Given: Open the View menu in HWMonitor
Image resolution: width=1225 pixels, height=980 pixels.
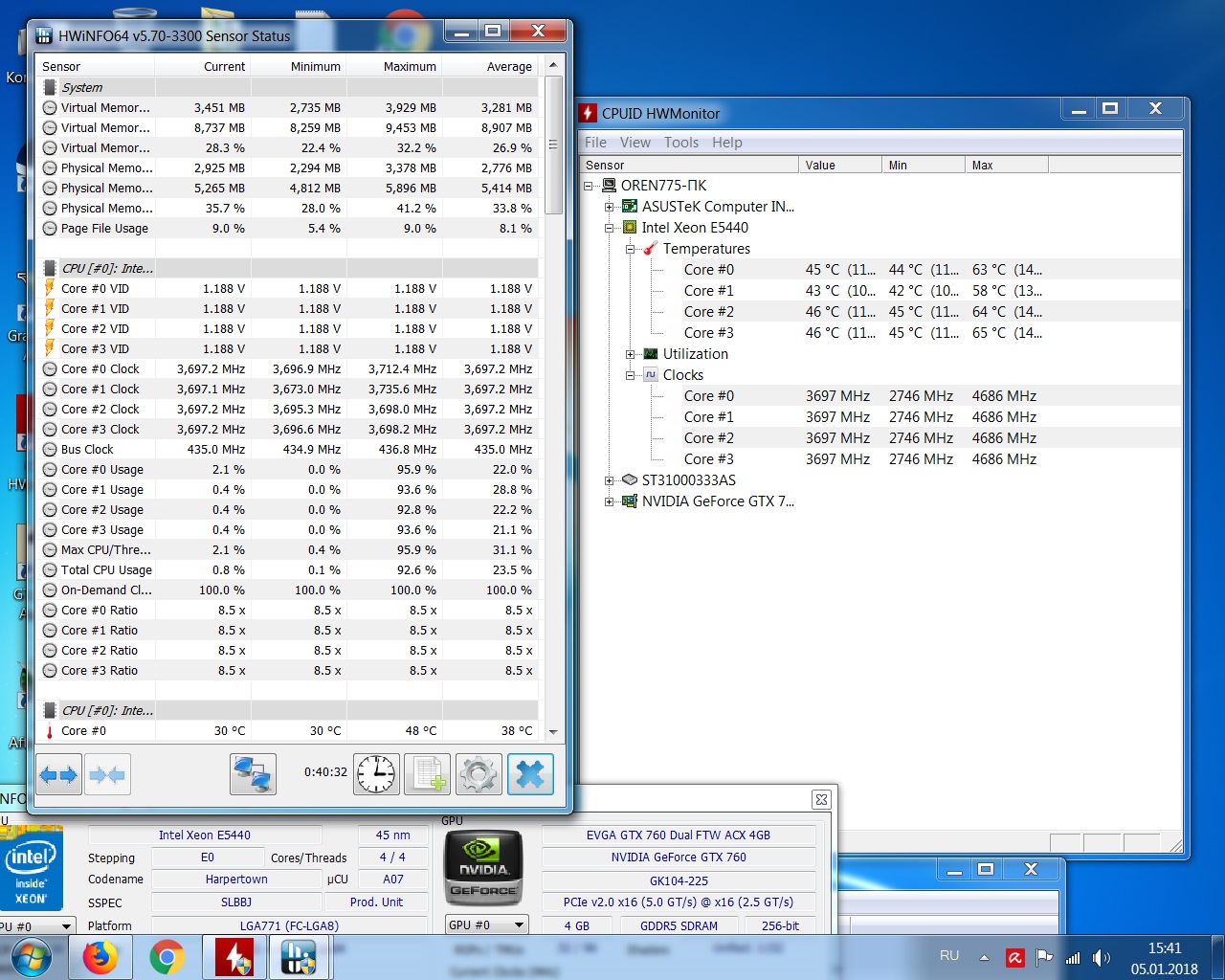Looking at the screenshot, I should [x=635, y=143].
